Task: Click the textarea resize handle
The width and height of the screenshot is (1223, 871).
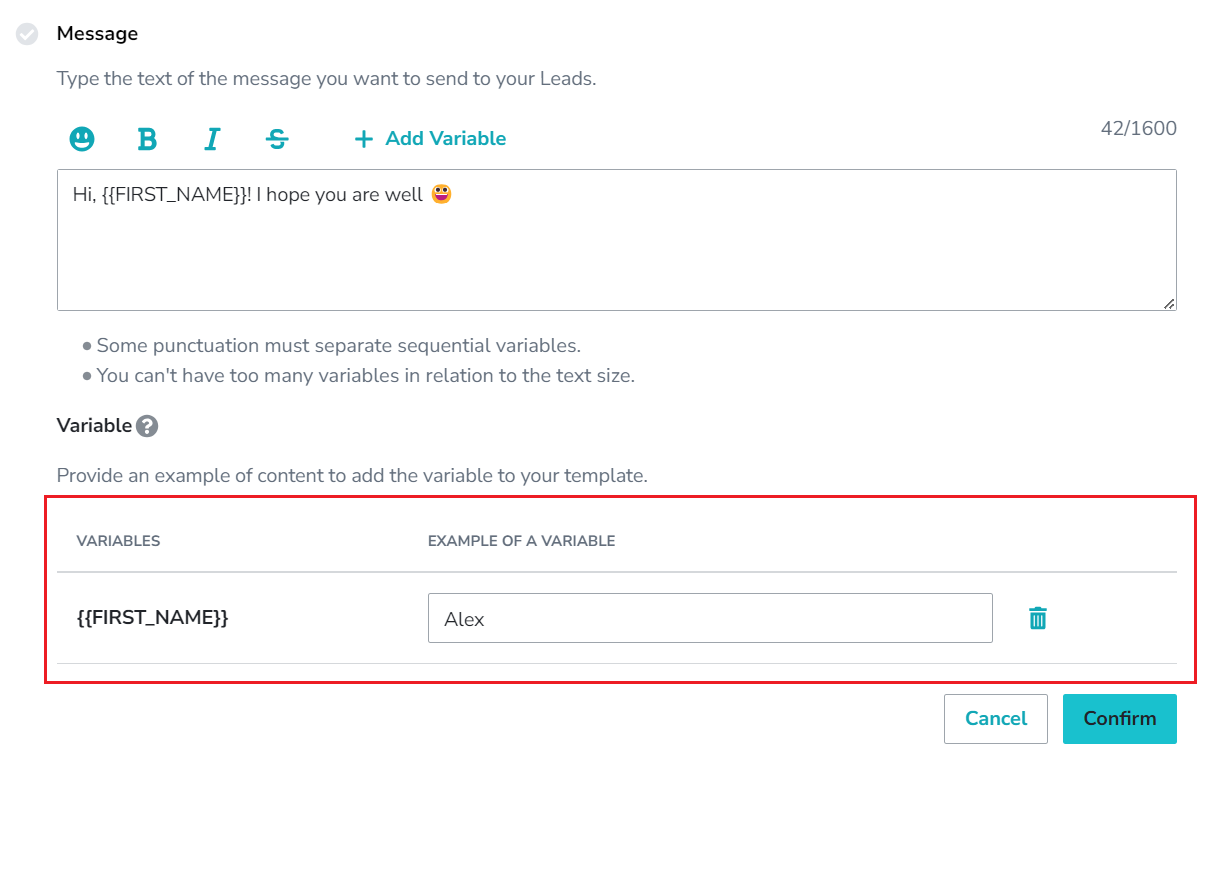Action: click(x=1168, y=302)
